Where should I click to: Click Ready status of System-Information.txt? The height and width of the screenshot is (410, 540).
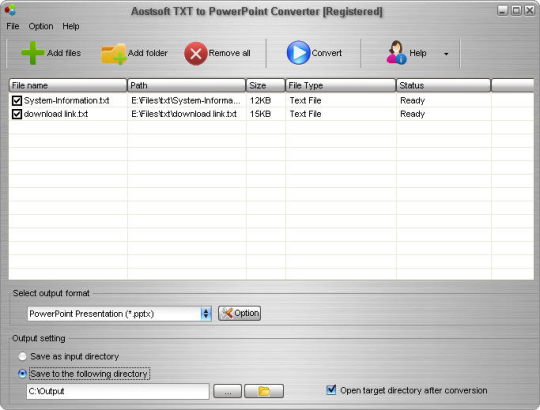click(x=412, y=101)
